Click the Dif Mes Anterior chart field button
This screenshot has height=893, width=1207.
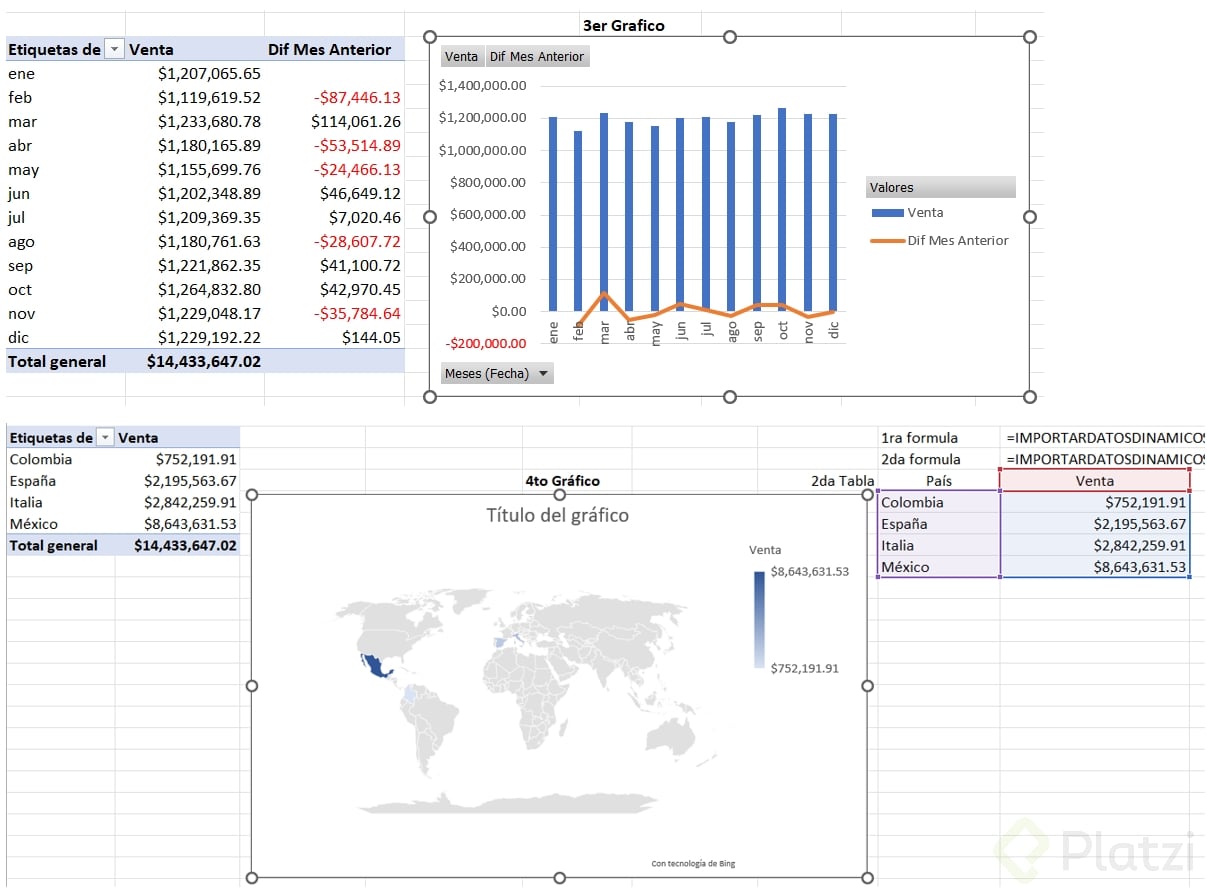[537, 57]
